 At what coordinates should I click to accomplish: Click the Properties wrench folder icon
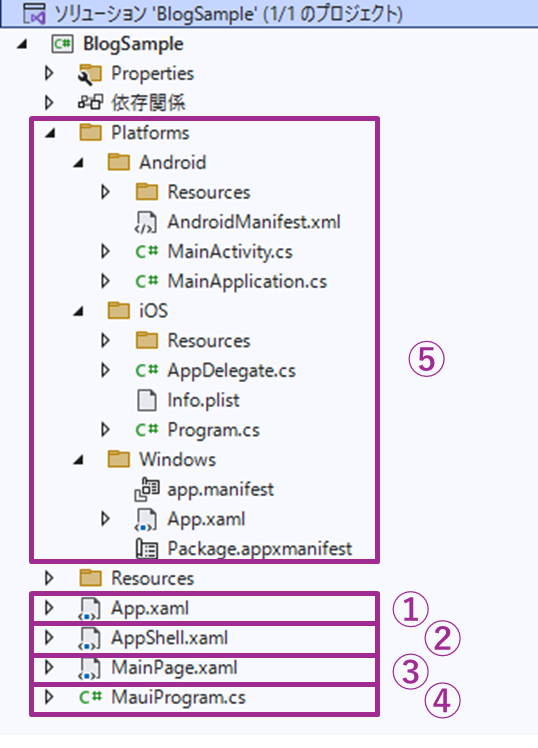click(90, 74)
